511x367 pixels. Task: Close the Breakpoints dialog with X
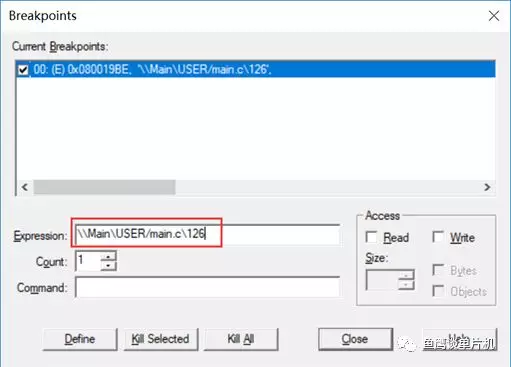(494, 16)
